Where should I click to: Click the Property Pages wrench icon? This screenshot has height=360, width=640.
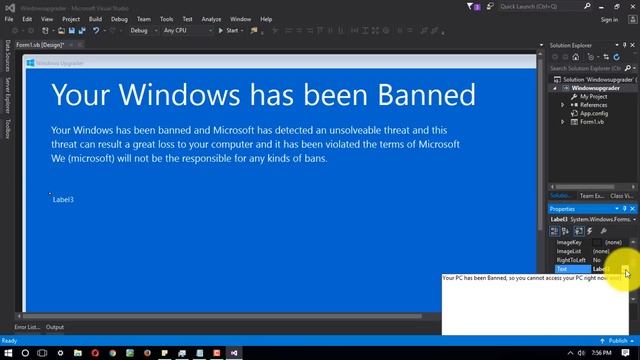point(604,231)
